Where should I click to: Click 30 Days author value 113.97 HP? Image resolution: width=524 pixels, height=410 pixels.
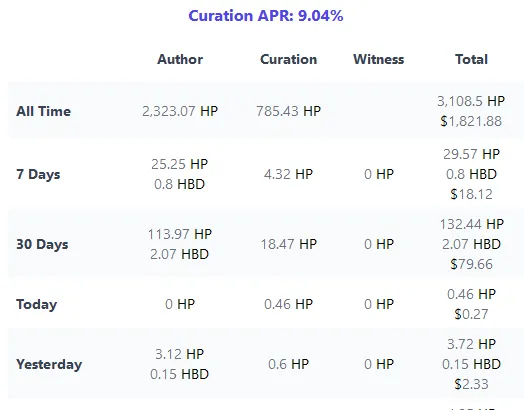pyautogui.click(x=180, y=234)
